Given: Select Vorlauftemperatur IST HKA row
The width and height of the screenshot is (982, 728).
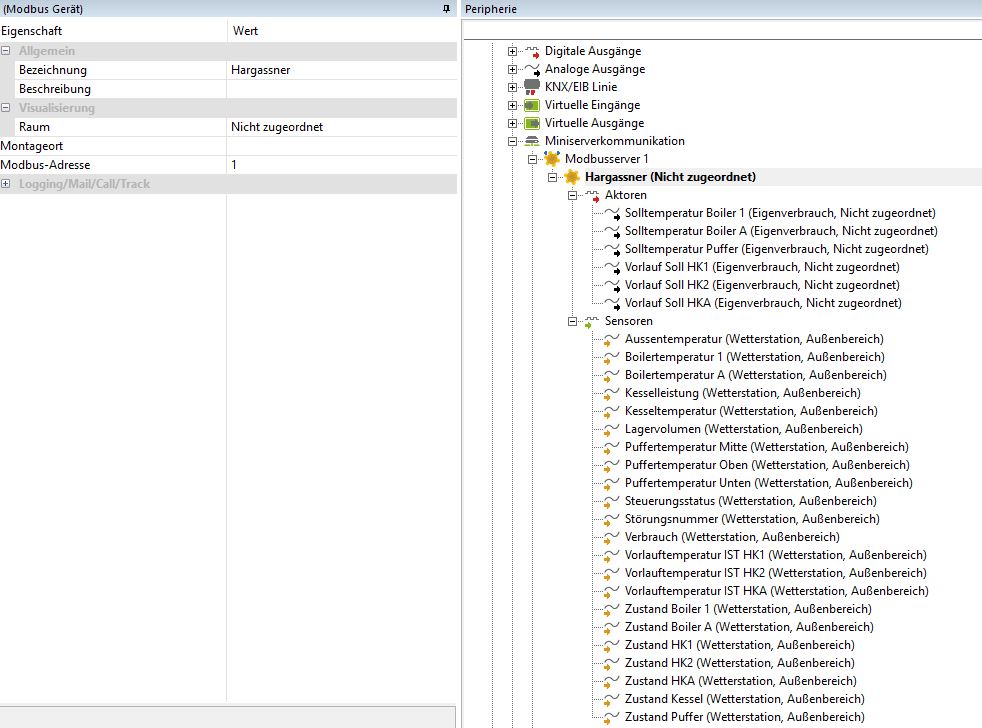Looking at the screenshot, I should tap(777, 591).
